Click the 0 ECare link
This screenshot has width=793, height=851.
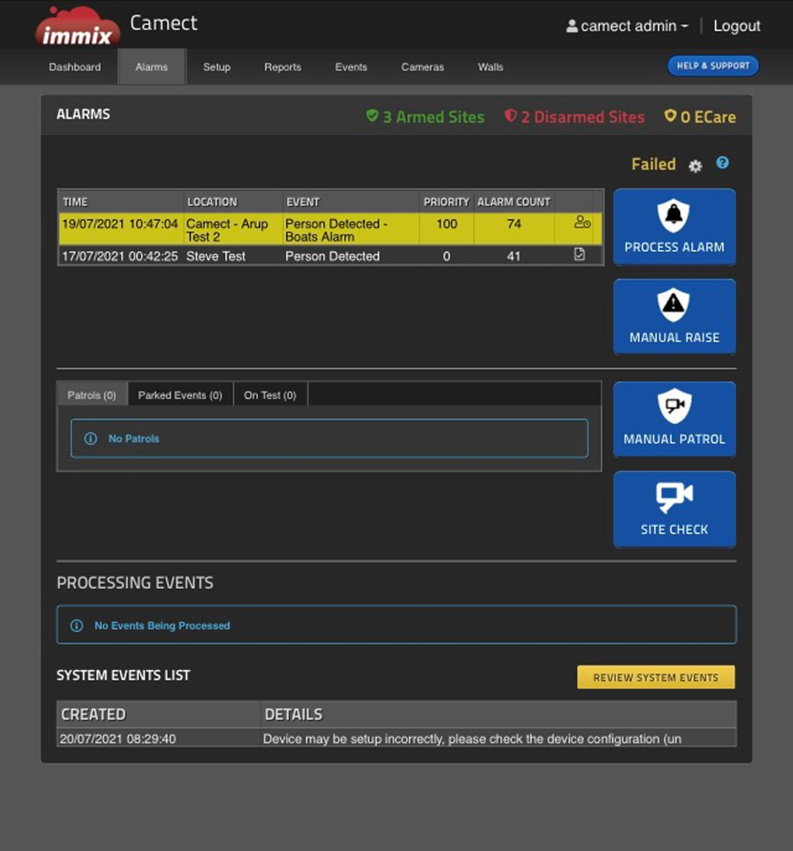700,117
